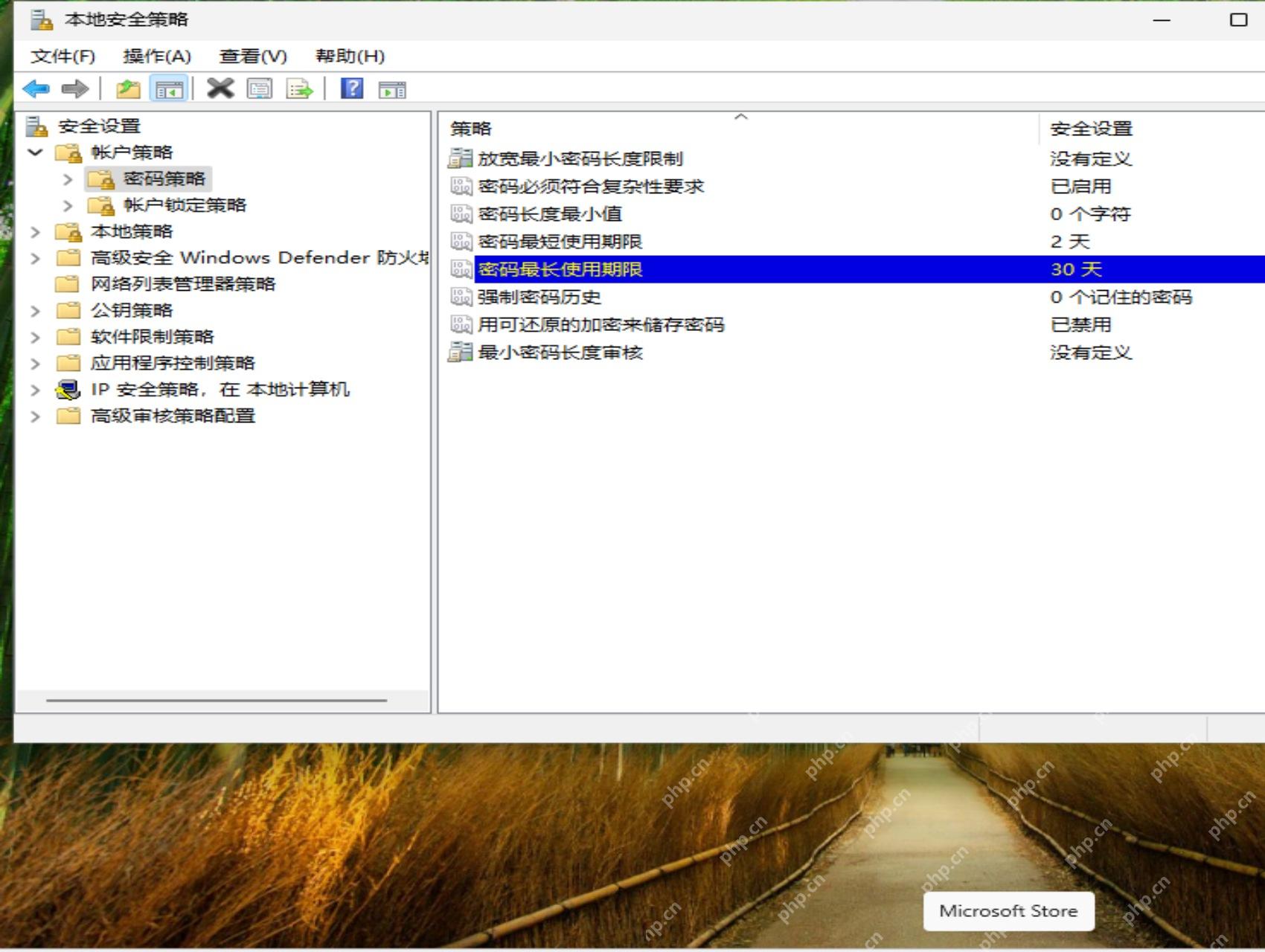Open the 查看(V) menu

click(x=253, y=56)
